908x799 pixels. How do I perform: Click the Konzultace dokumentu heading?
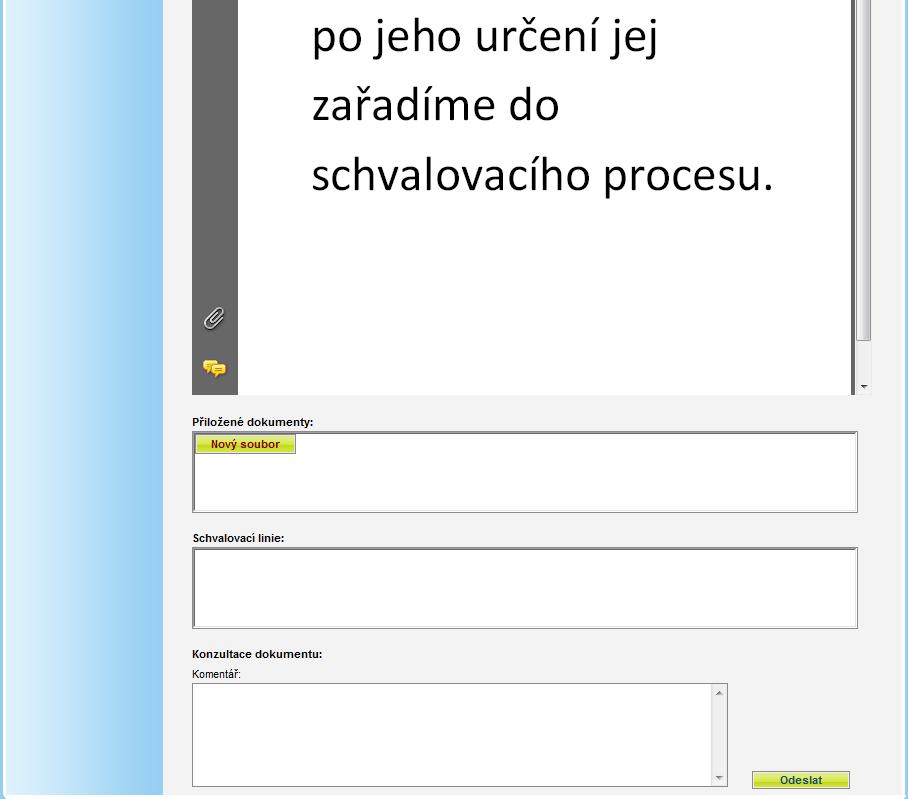click(257, 654)
